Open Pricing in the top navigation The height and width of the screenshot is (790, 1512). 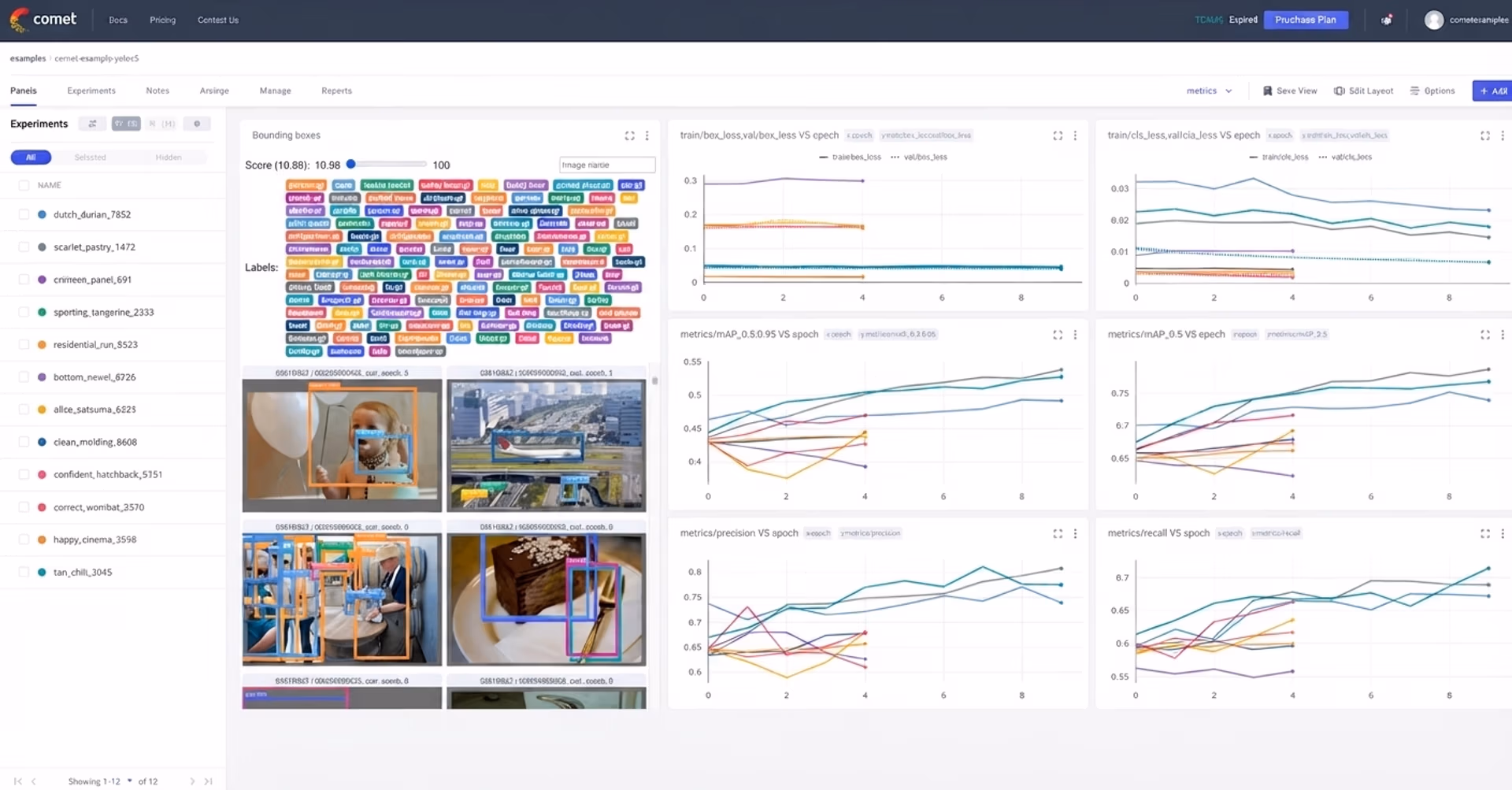(x=163, y=20)
